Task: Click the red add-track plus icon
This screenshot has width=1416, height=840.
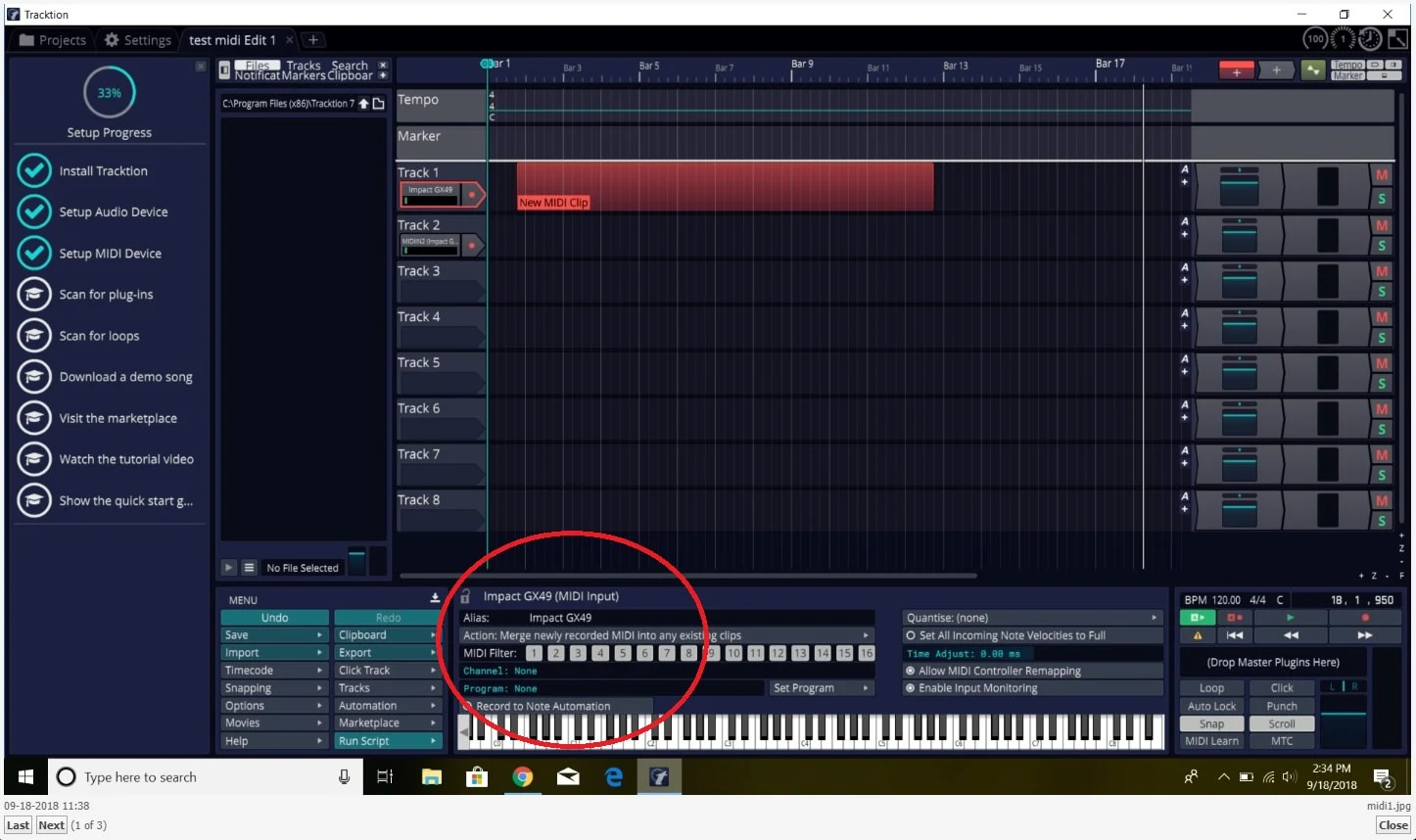Action: (x=1237, y=70)
